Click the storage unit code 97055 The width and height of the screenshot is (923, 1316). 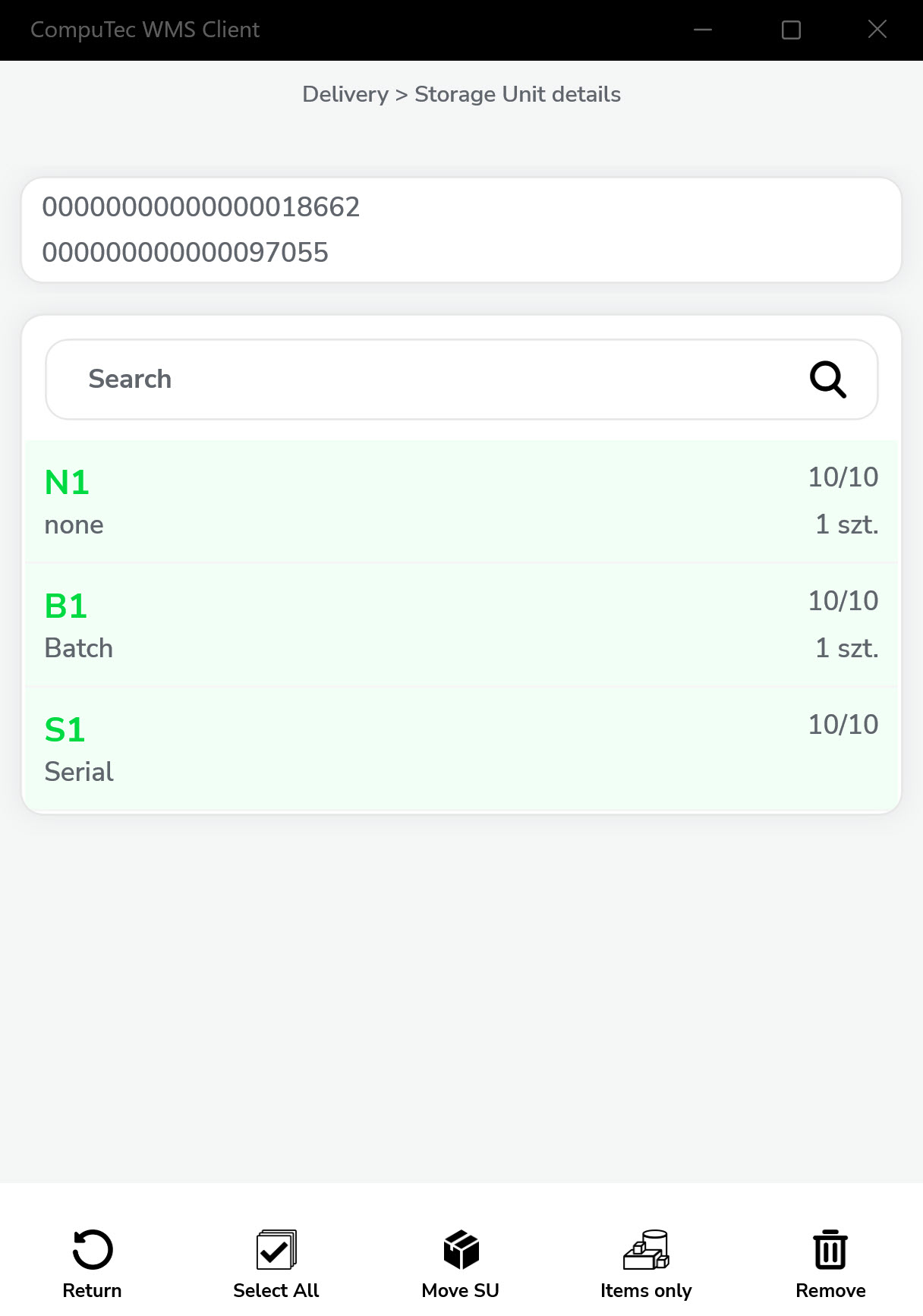[185, 253]
